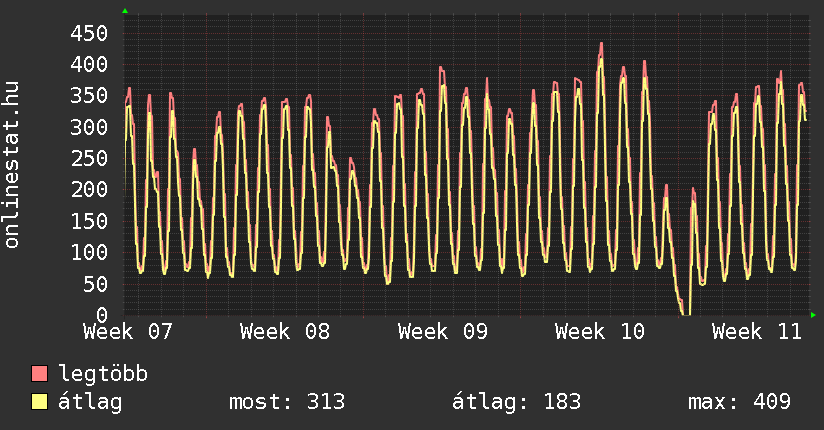Select the Week 11 axis label

coord(757,332)
